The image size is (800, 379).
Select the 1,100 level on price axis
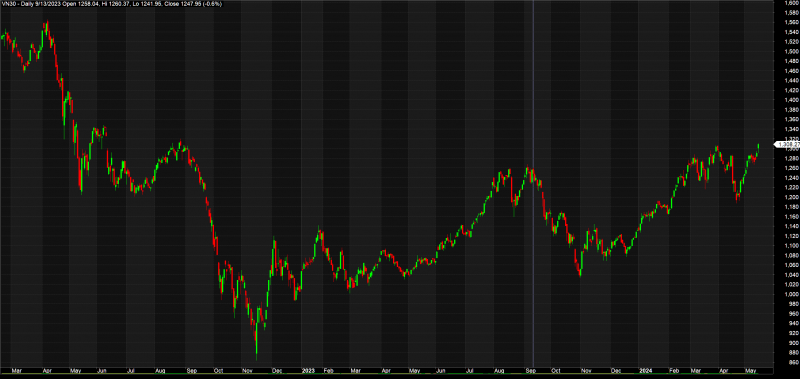point(793,245)
